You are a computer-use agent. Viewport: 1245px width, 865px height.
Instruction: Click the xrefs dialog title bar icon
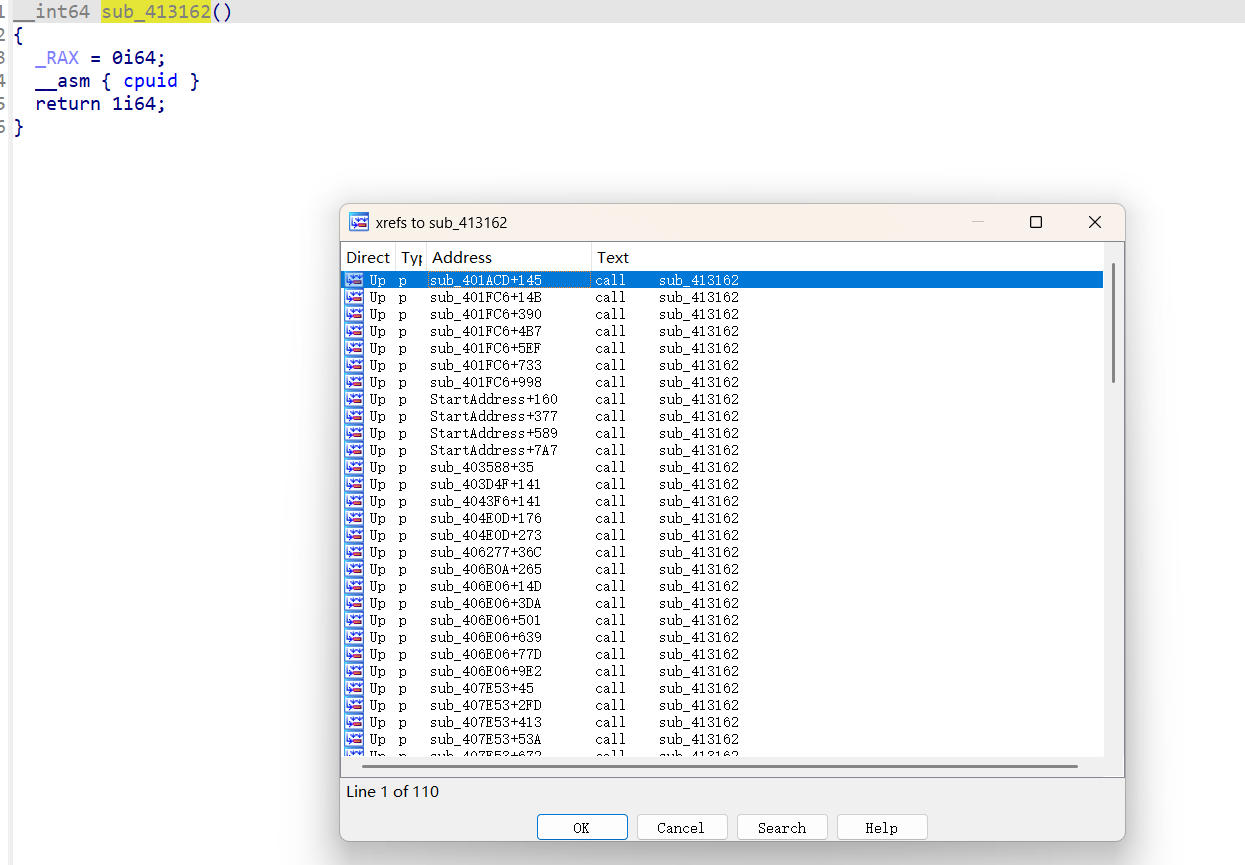pyautogui.click(x=359, y=222)
